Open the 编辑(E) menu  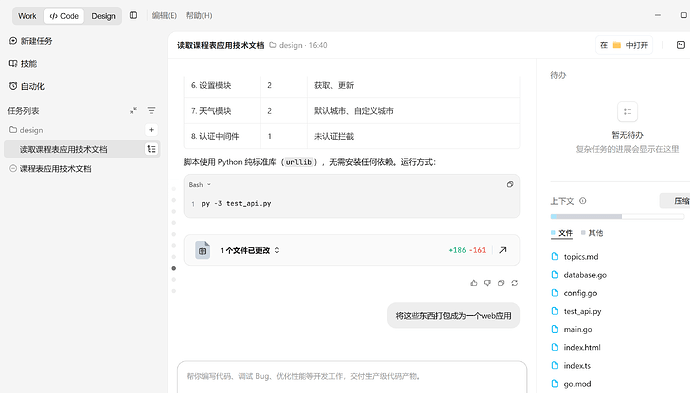(164, 15)
